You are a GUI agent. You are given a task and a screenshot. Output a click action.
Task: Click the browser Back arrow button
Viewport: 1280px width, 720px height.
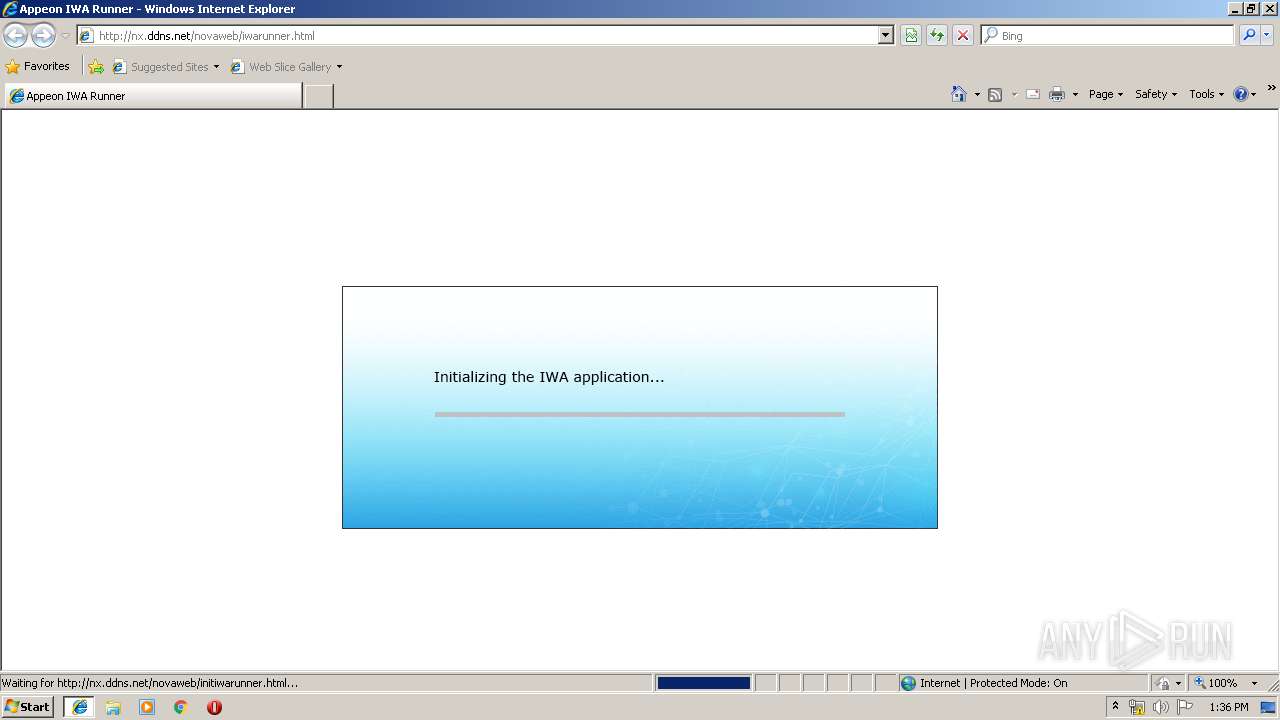15,36
